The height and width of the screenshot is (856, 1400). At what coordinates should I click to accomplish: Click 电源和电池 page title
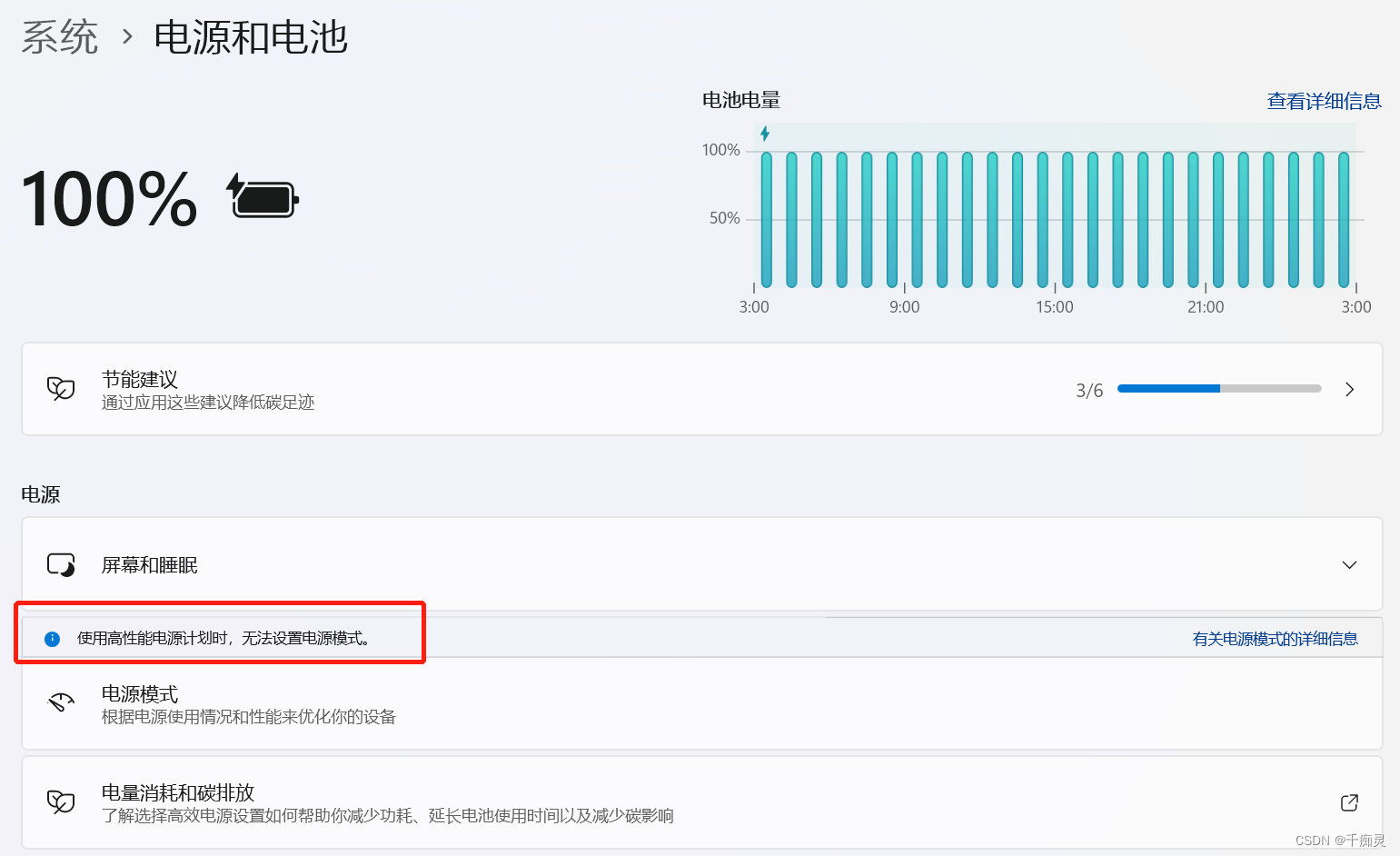(x=251, y=37)
